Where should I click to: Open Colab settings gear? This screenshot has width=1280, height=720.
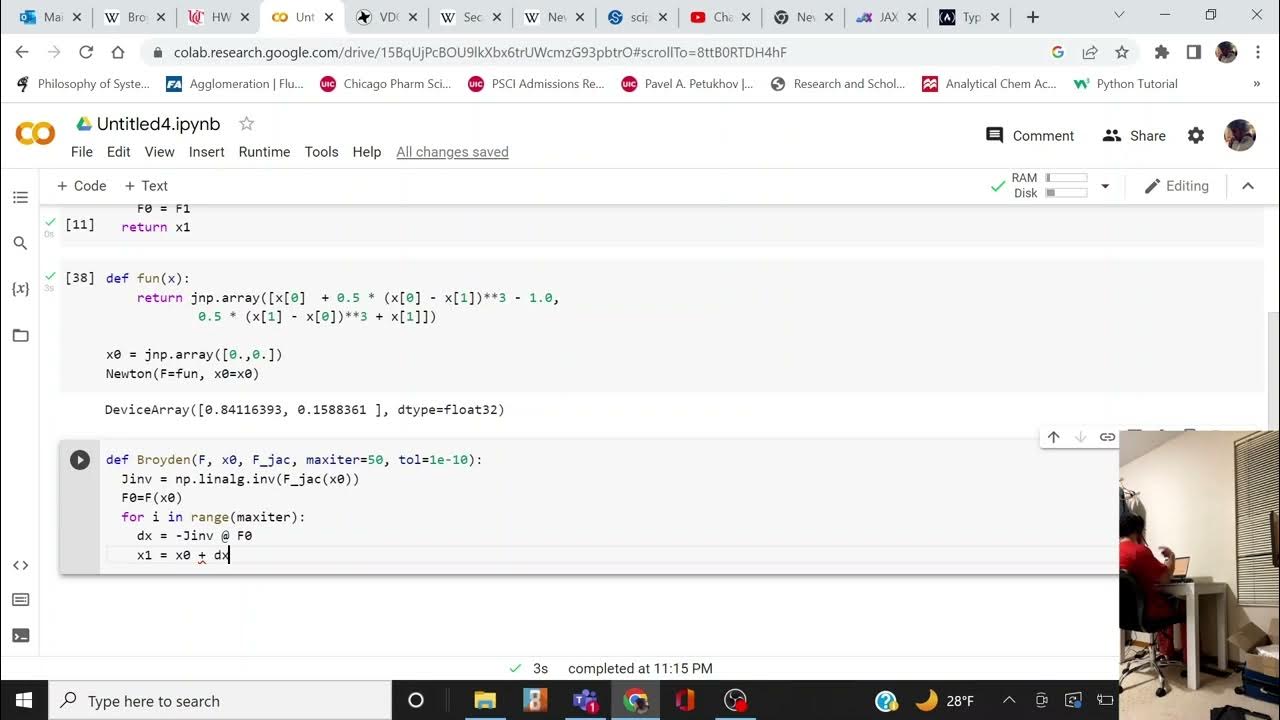[x=1196, y=136]
